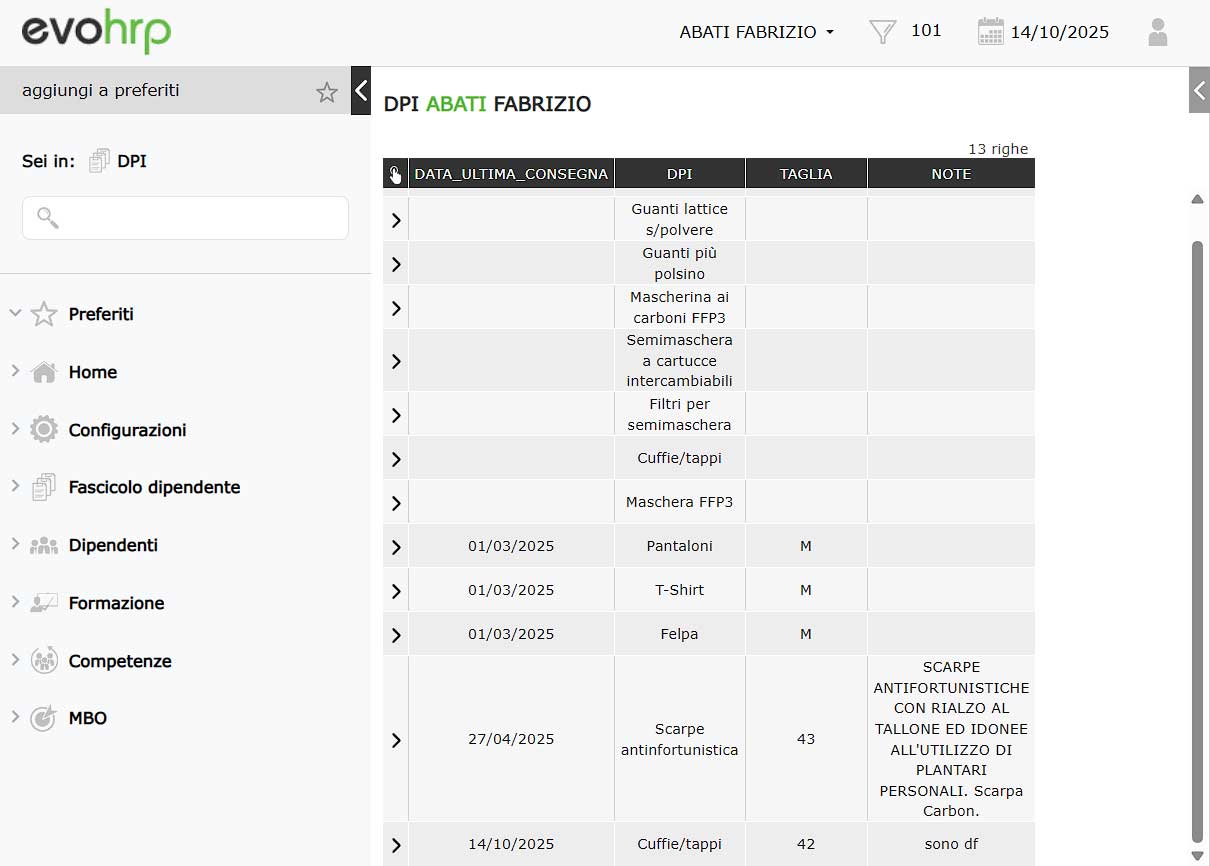Click the Configurazioni gear icon
The width and height of the screenshot is (1210, 866).
(x=44, y=430)
